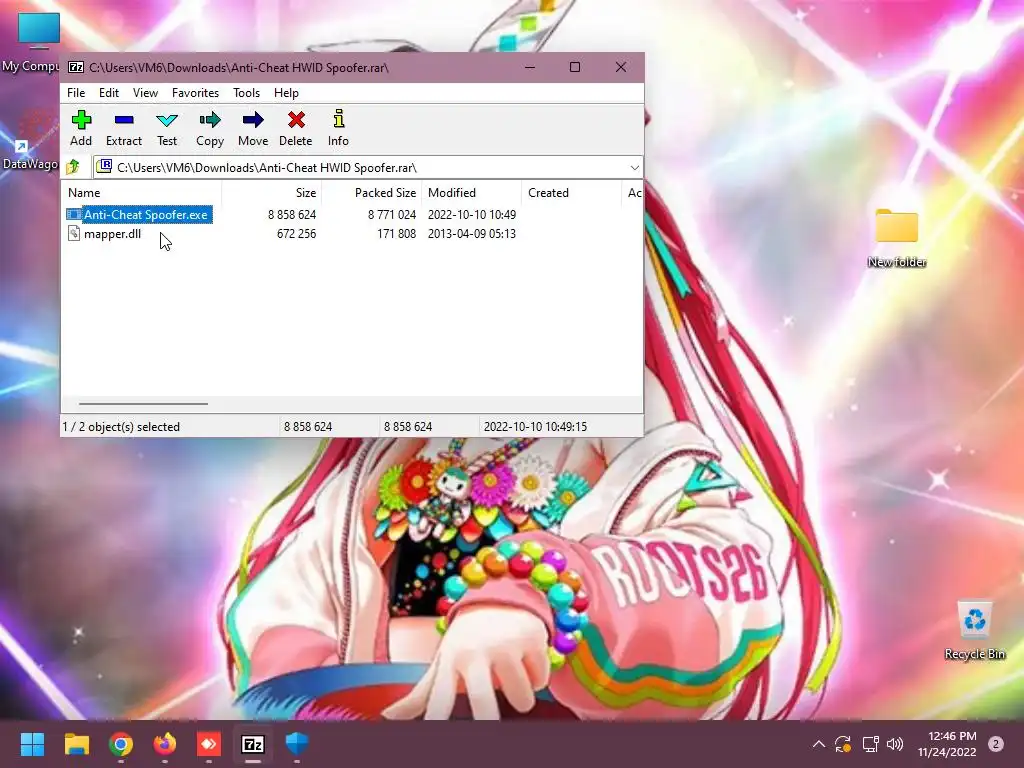Click status bar '1 / 2 object(s) selected'
This screenshot has height=768, width=1024.
coord(121,426)
